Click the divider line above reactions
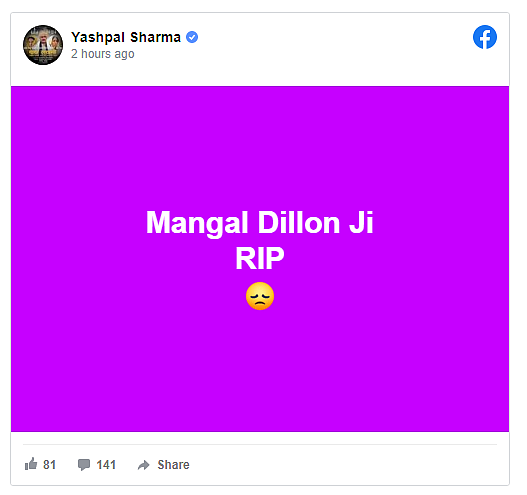This screenshot has height=495, width=527. (x=259, y=444)
